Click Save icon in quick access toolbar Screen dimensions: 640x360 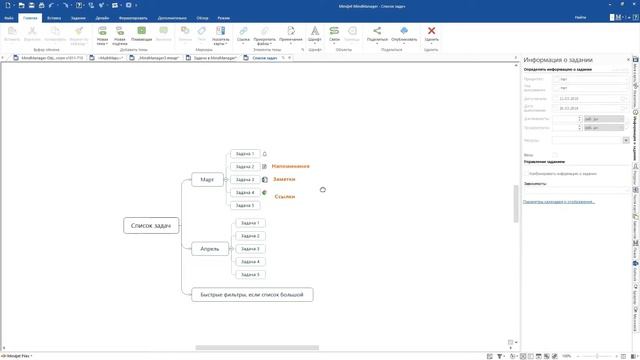pyautogui.click(x=31, y=5)
